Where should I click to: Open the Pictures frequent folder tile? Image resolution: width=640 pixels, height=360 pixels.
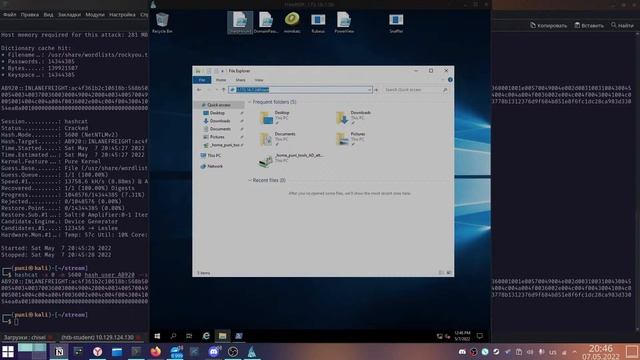point(351,139)
